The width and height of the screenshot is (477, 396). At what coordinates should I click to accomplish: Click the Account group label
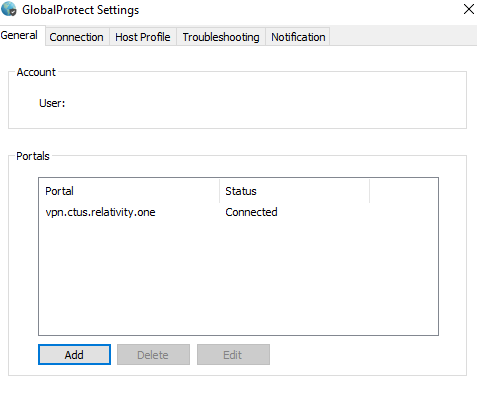click(x=36, y=72)
